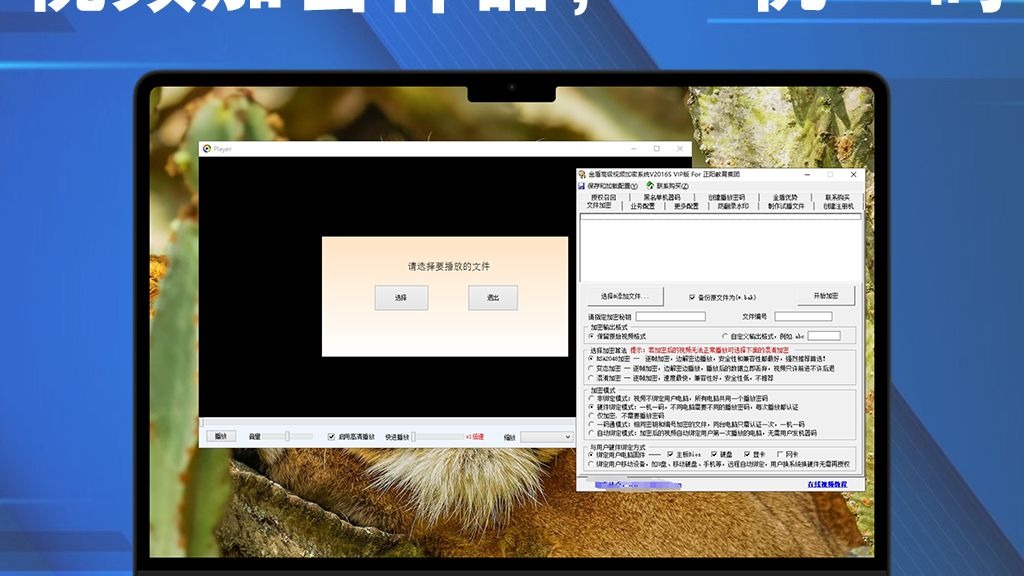Choose the 非绑定模式 unbound mode option
This screenshot has height=576, width=1024.
click(x=589, y=396)
